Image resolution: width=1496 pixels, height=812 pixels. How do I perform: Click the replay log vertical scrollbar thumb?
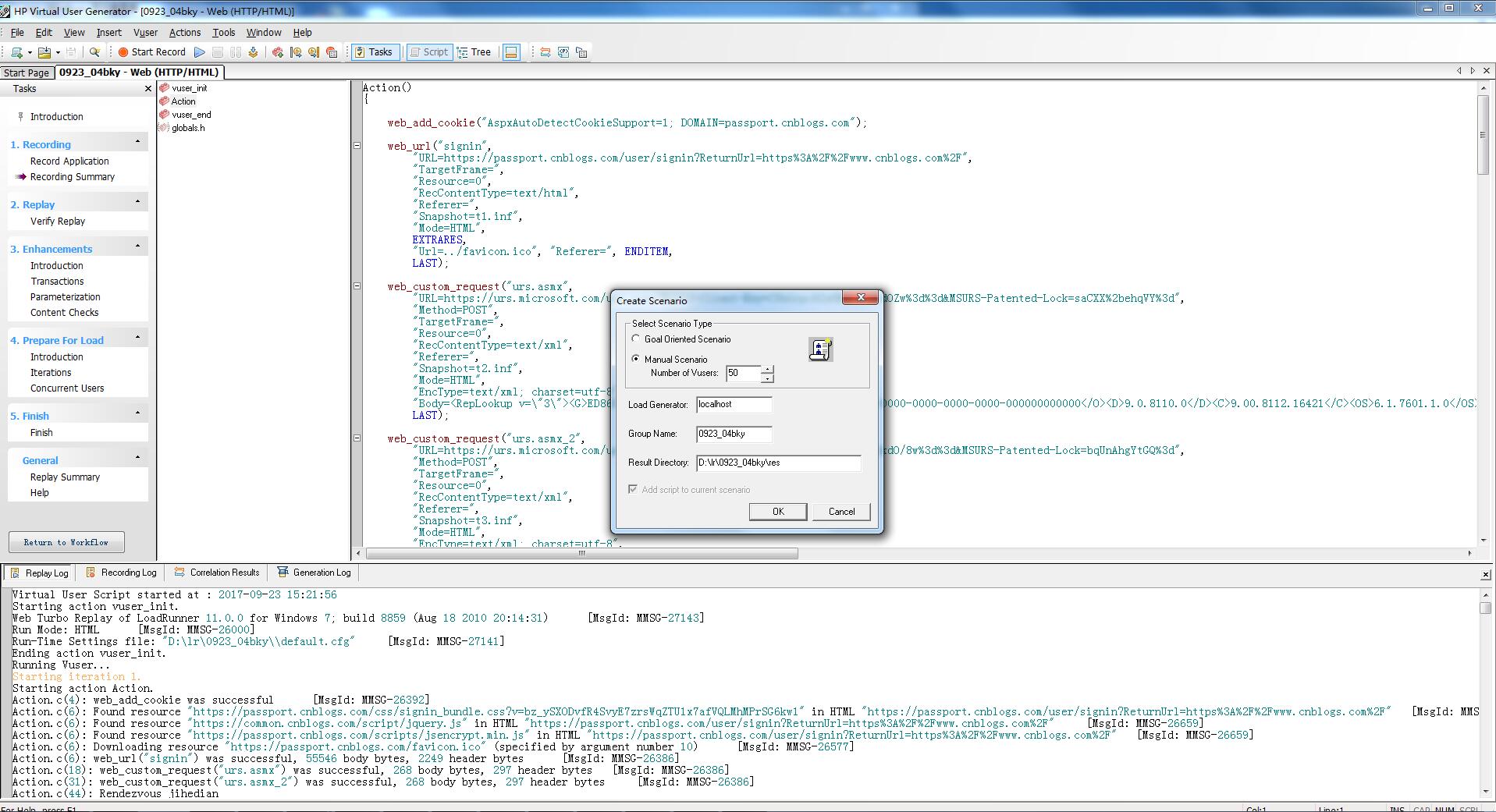tap(1485, 608)
